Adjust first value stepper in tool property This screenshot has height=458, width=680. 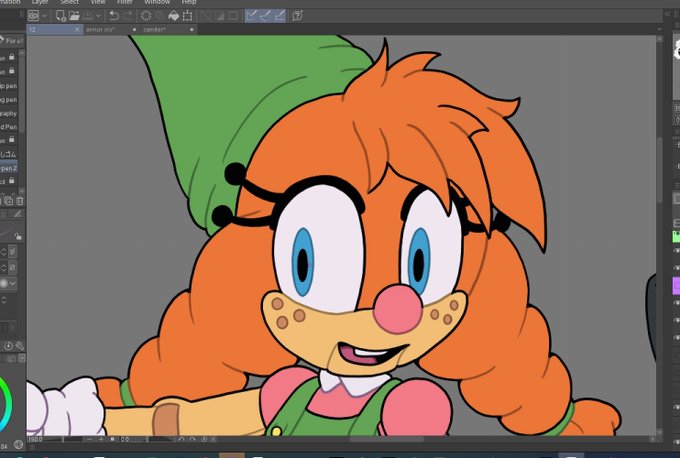click(3, 251)
